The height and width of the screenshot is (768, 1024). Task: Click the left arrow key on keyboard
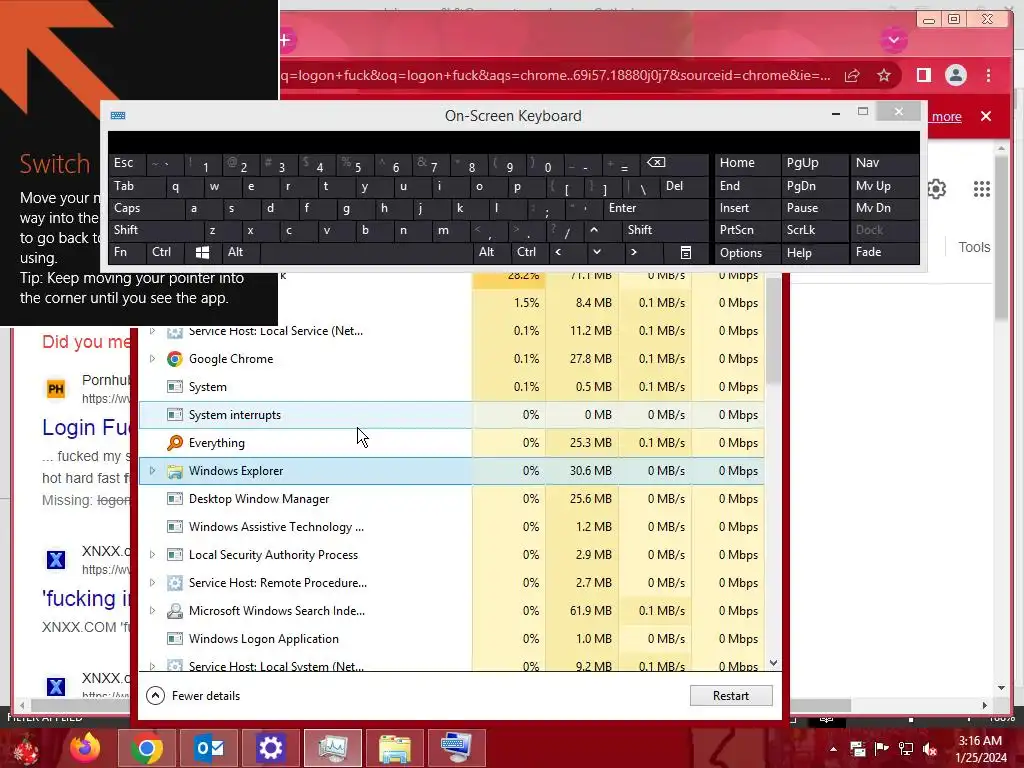tap(558, 252)
